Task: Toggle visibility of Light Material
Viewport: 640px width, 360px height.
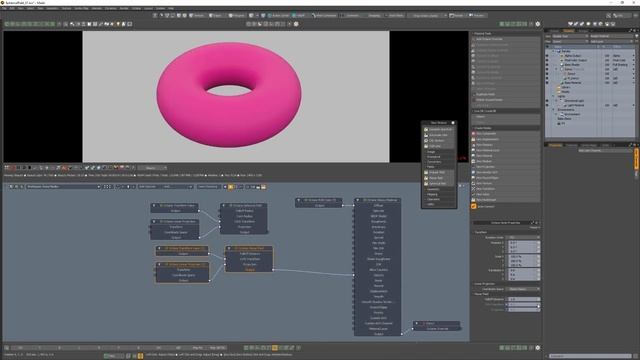Action: (x=547, y=105)
